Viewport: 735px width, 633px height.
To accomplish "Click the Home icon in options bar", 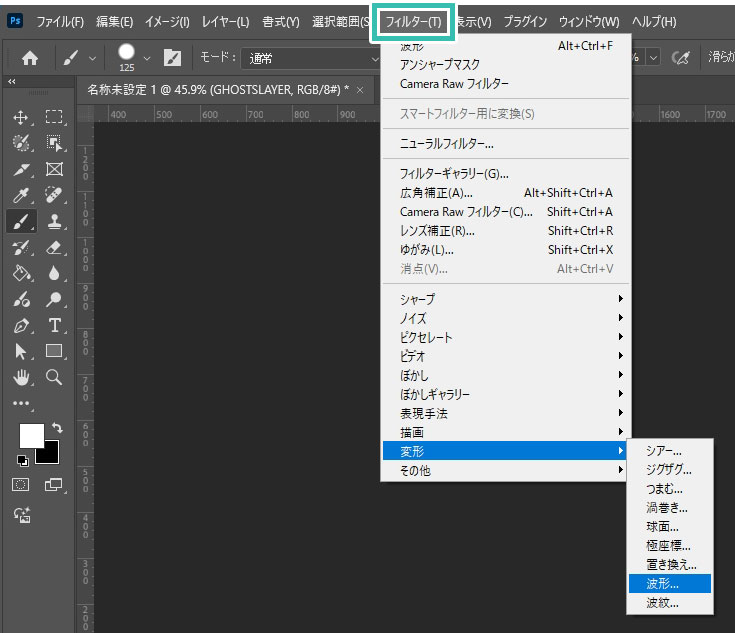I will [30, 58].
